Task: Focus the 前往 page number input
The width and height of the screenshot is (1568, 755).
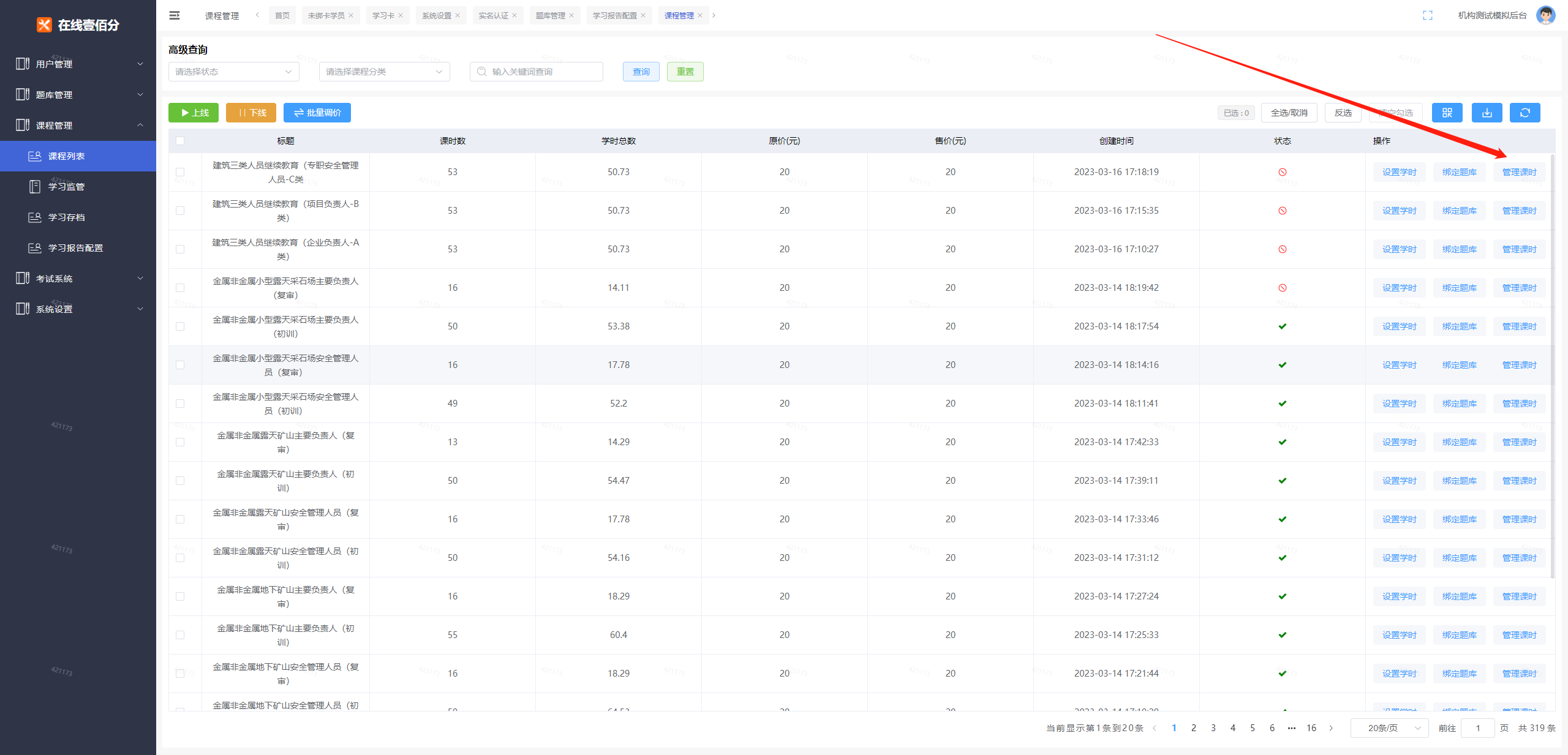Action: click(x=1478, y=728)
